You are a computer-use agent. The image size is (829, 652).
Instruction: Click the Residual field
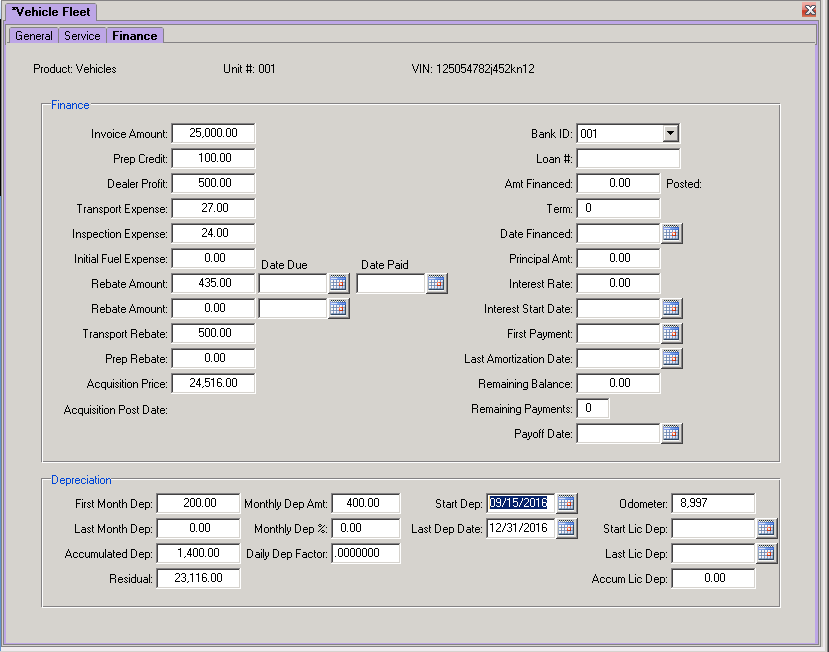click(x=198, y=578)
